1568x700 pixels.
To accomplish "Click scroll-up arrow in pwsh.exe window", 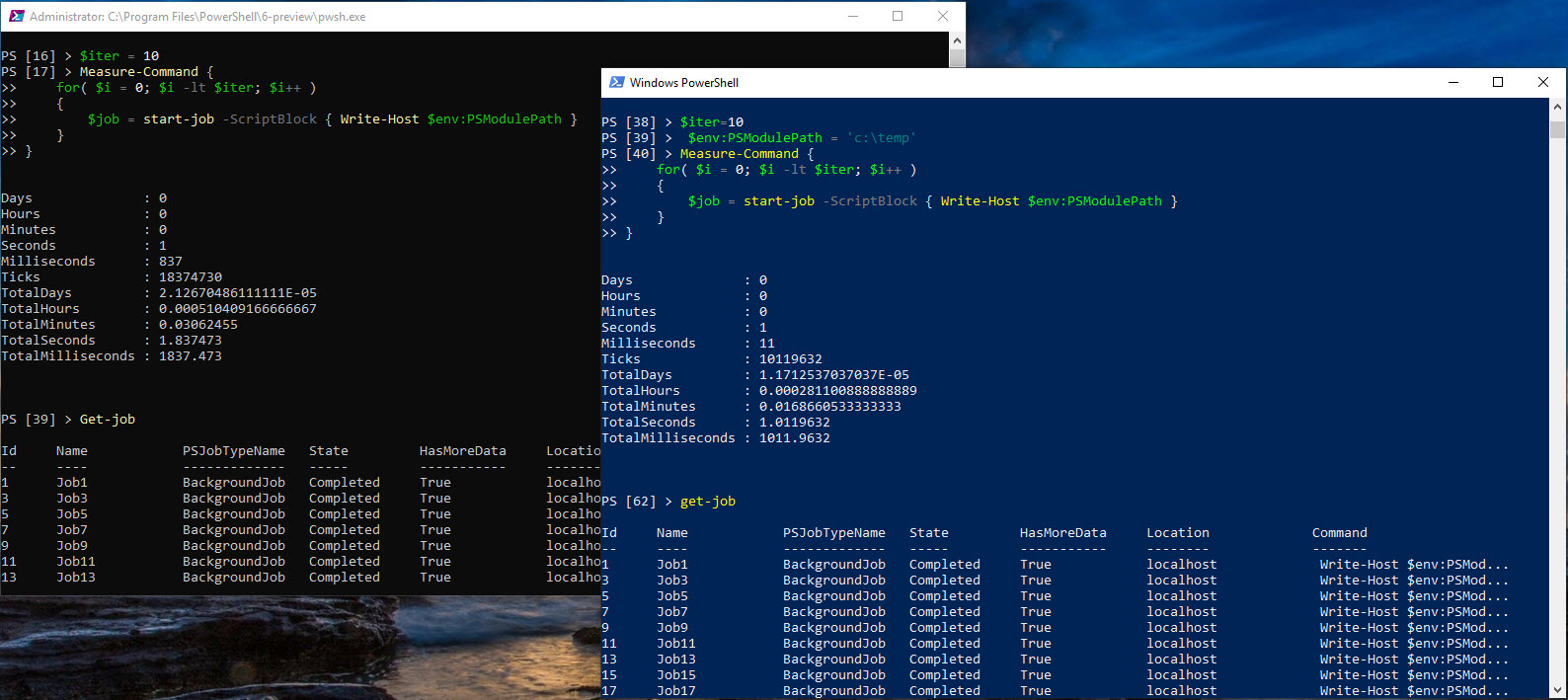I will coord(957,40).
